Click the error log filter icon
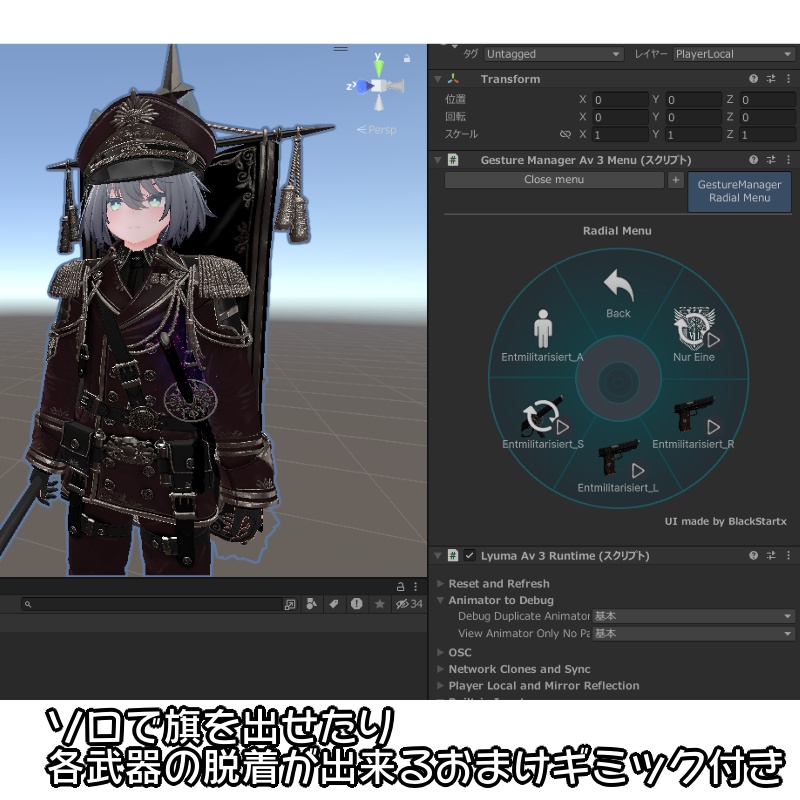The width and height of the screenshot is (800, 800). point(357,604)
